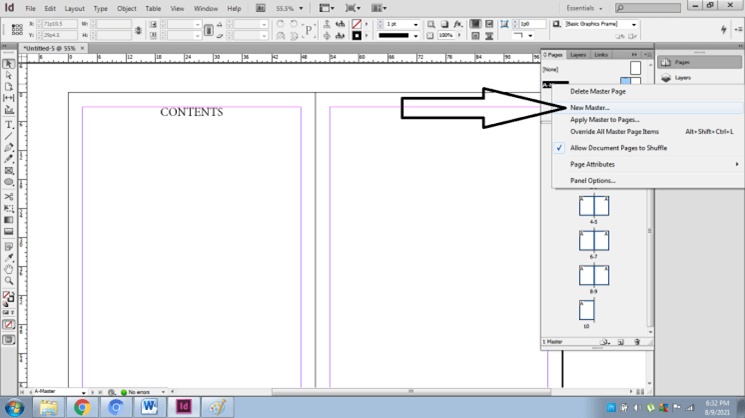Open the Type menu
The height and width of the screenshot is (418, 745).
100,9
